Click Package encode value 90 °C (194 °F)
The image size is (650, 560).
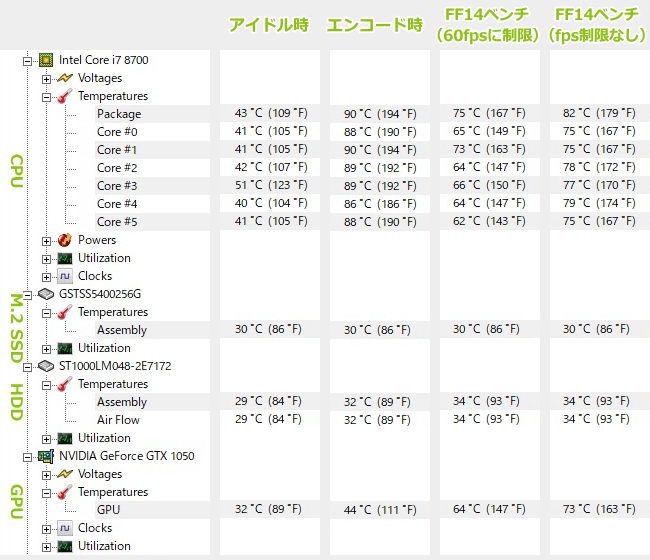tap(380, 114)
